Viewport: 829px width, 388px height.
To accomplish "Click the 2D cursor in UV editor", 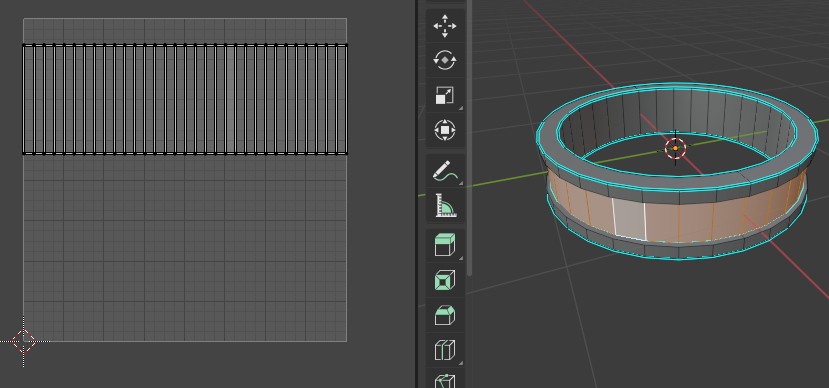I will coord(24,341).
